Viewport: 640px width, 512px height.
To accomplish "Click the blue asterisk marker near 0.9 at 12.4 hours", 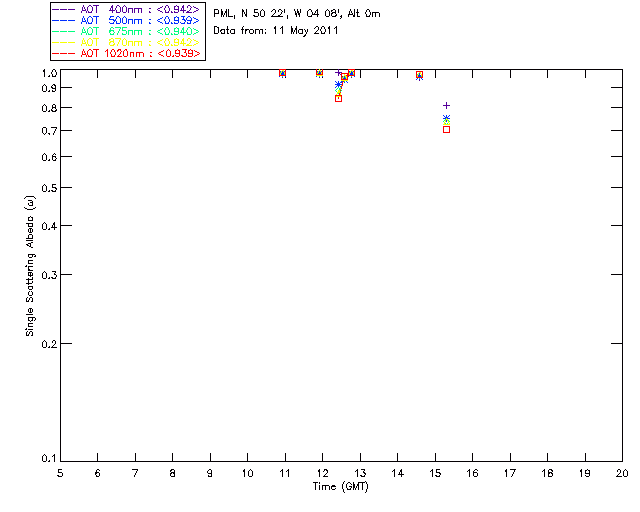I will coord(338,85).
